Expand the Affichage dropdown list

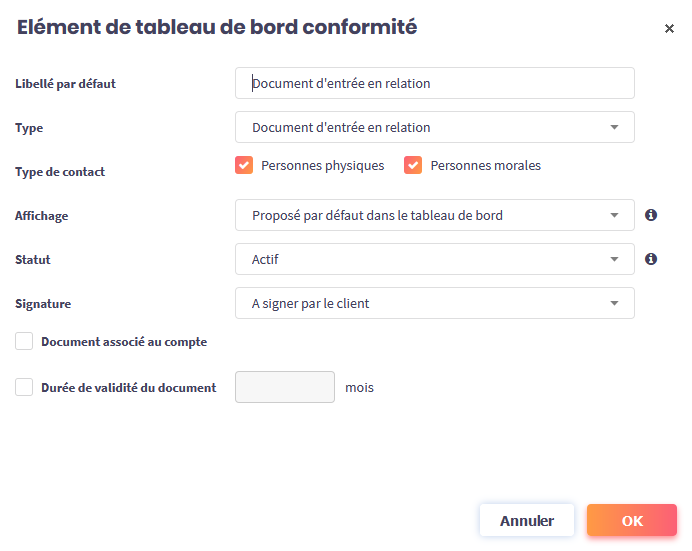[435, 215]
